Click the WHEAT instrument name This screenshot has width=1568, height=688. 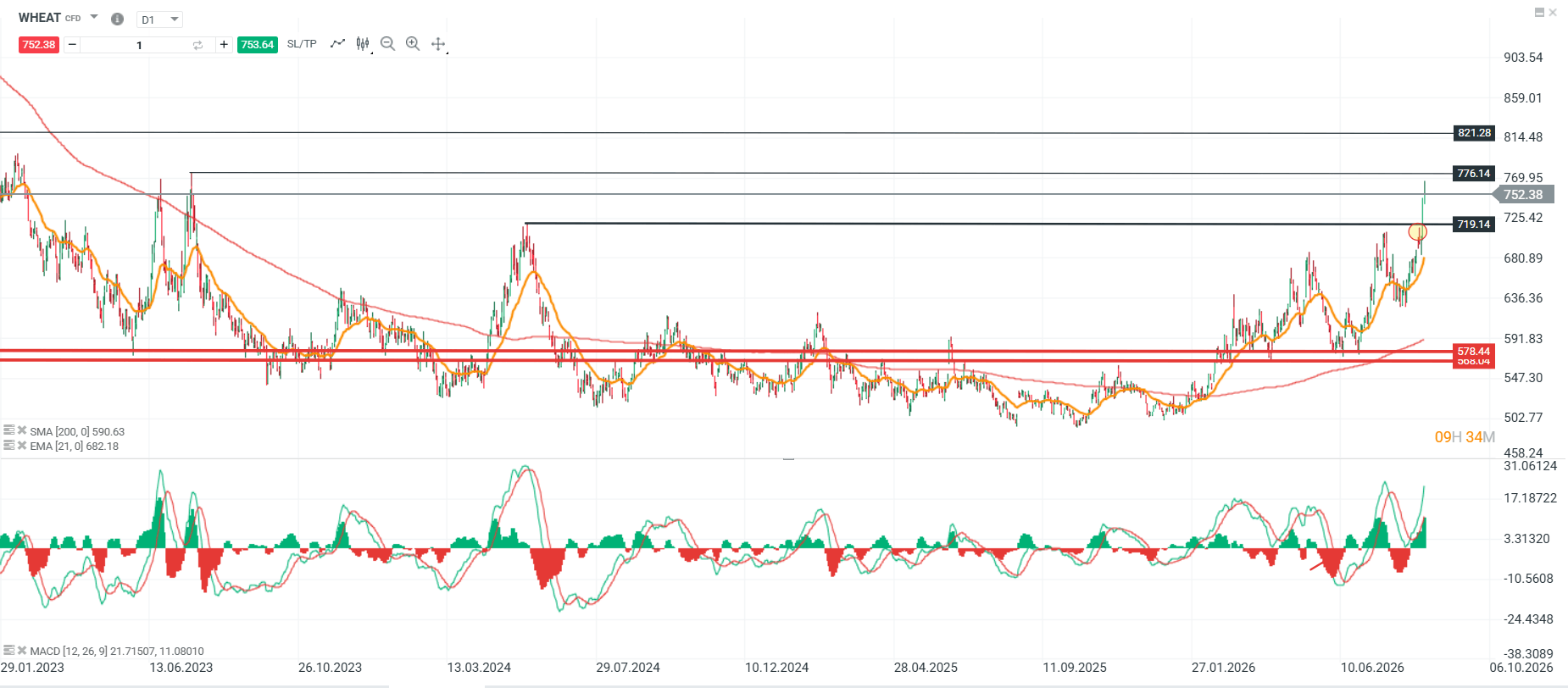coord(40,18)
